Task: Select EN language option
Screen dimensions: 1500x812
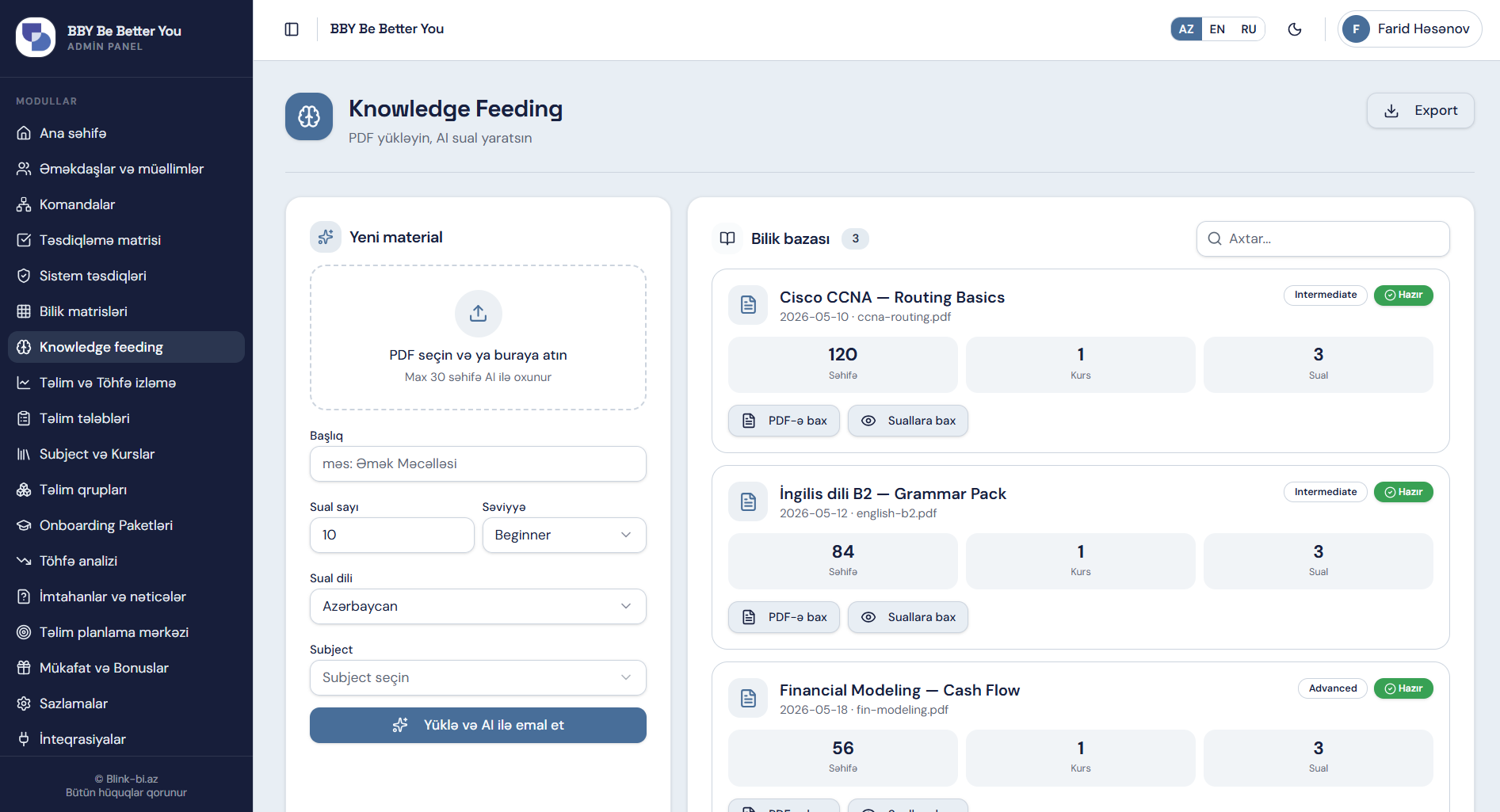Action: [x=1217, y=29]
